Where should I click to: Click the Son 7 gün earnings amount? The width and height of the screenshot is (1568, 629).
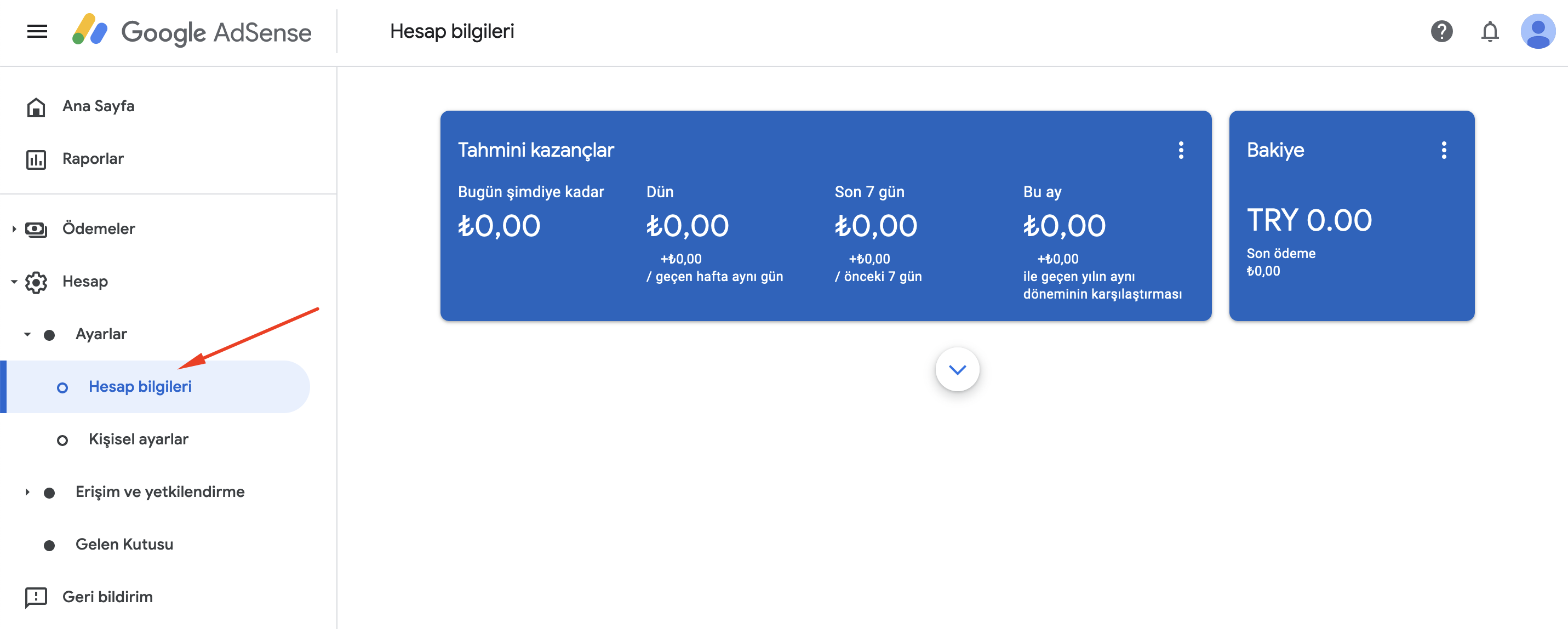(x=875, y=226)
